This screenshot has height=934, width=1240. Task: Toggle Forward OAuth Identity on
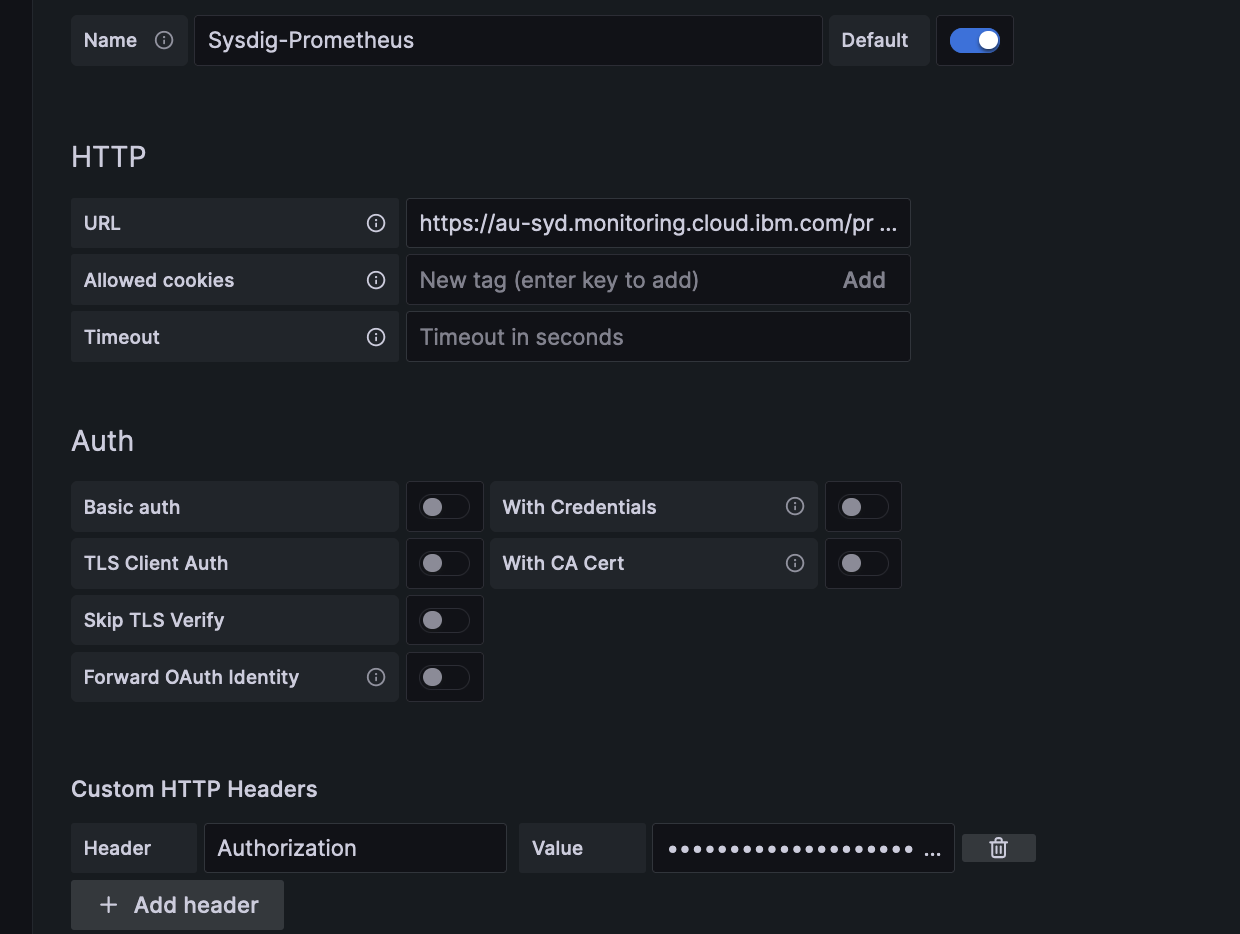coord(444,678)
